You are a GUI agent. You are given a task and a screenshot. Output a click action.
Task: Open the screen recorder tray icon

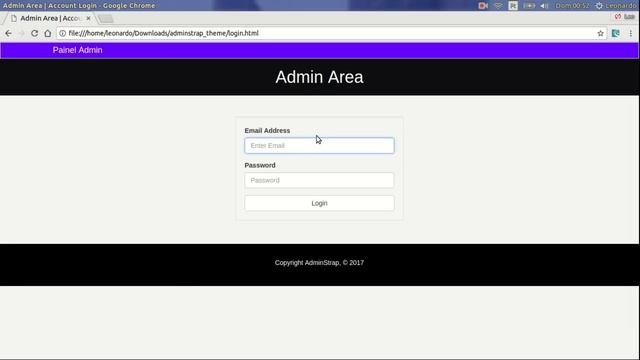(483, 6)
